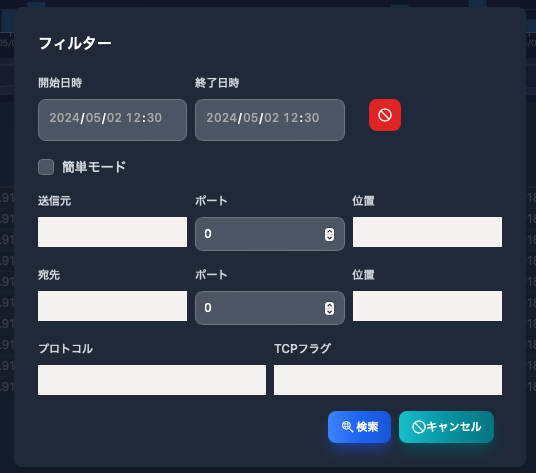Click the 宛先 address input field
536x473 pixels.
pyautogui.click(x=112, y=306)
